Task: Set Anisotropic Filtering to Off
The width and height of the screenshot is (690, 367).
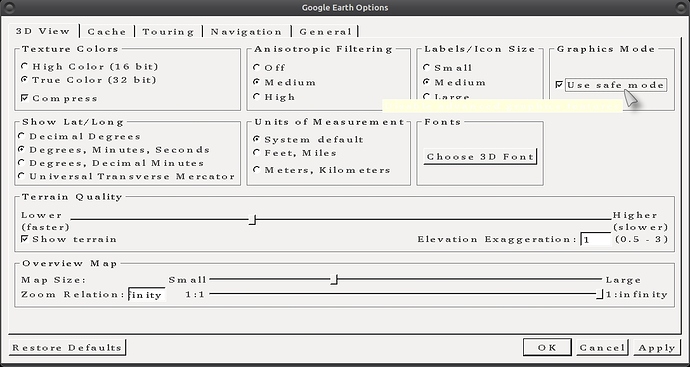Action: tap(269, 68)
